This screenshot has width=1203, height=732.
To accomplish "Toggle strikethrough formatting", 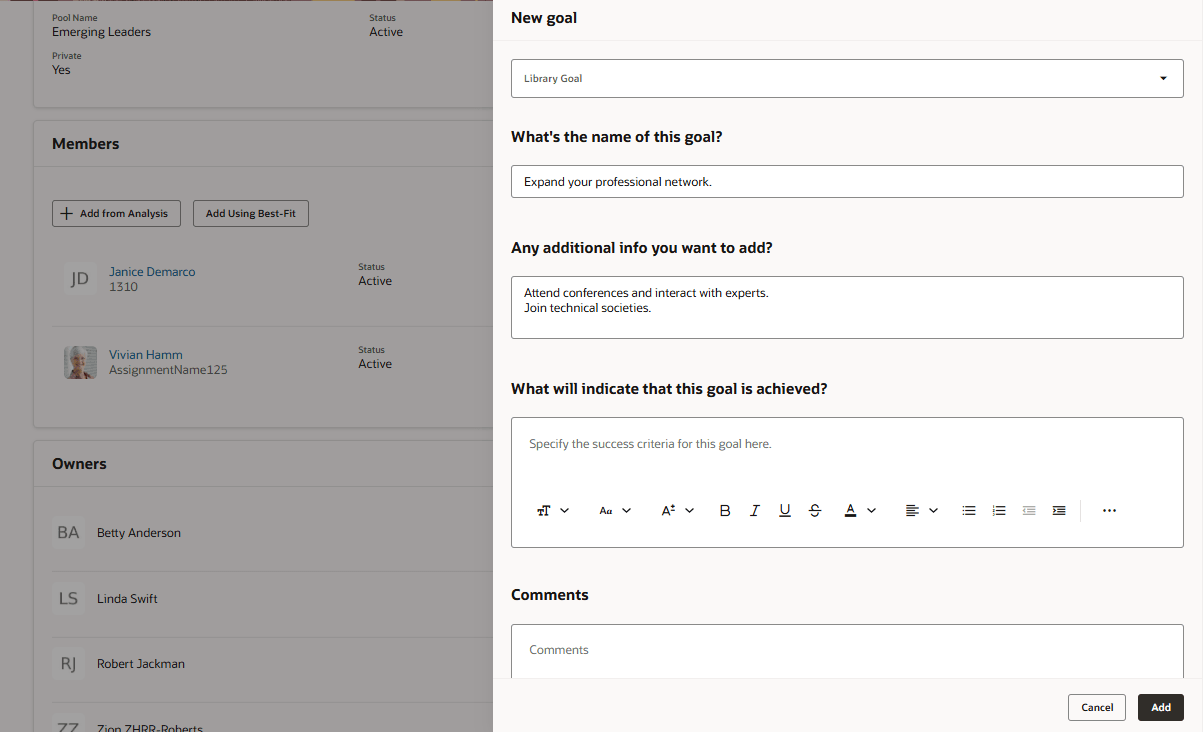I will [x=815, y=510].
